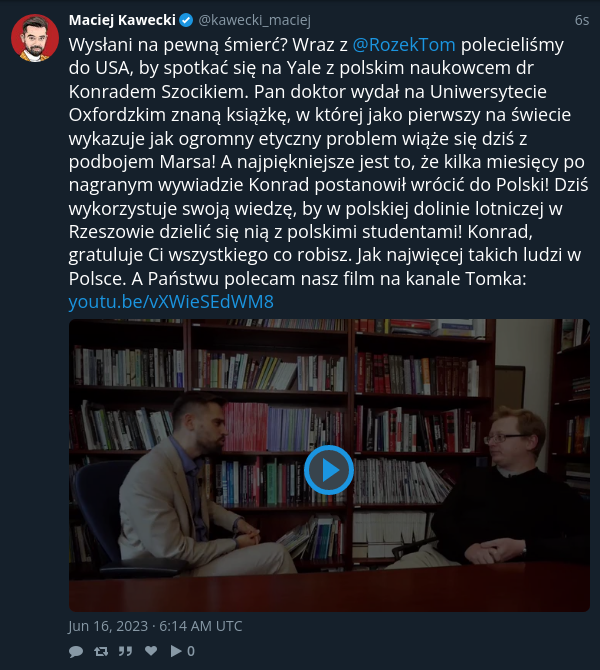Open the youtu.be/vXWieSEdWM8 link
Image resolution: width=600 pixels, height=670 pixels.
click(171, 302)
